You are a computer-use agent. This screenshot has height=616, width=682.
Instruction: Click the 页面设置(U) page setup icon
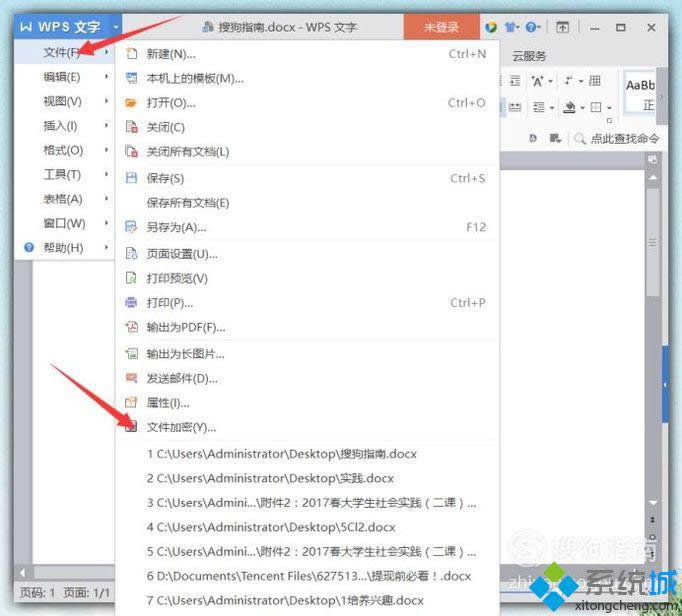tap(131, 254)
